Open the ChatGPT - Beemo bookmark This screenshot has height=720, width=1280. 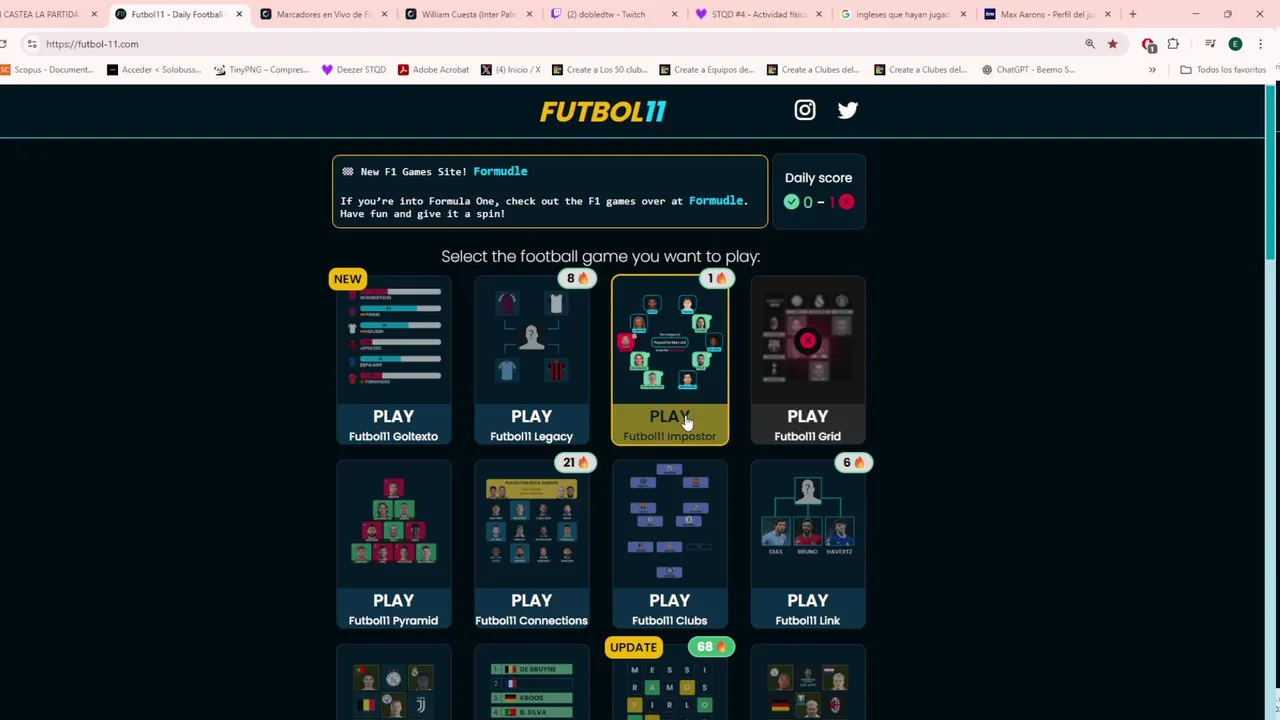(x=1028, y=70)
